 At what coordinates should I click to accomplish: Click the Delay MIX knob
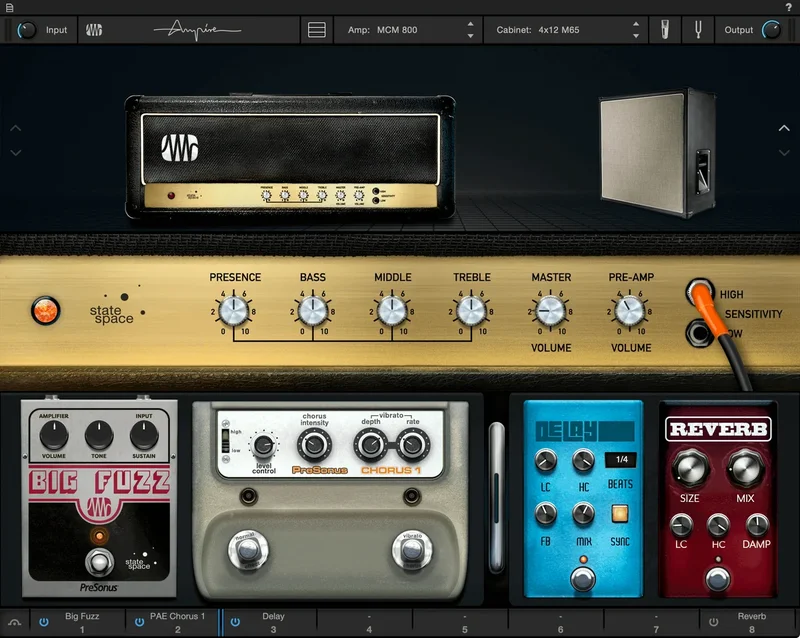tap(583, 514)
